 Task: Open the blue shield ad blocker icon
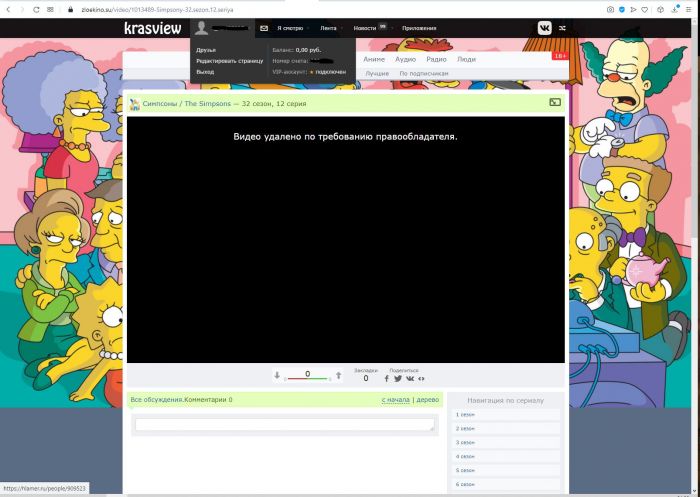coord(622,9)
